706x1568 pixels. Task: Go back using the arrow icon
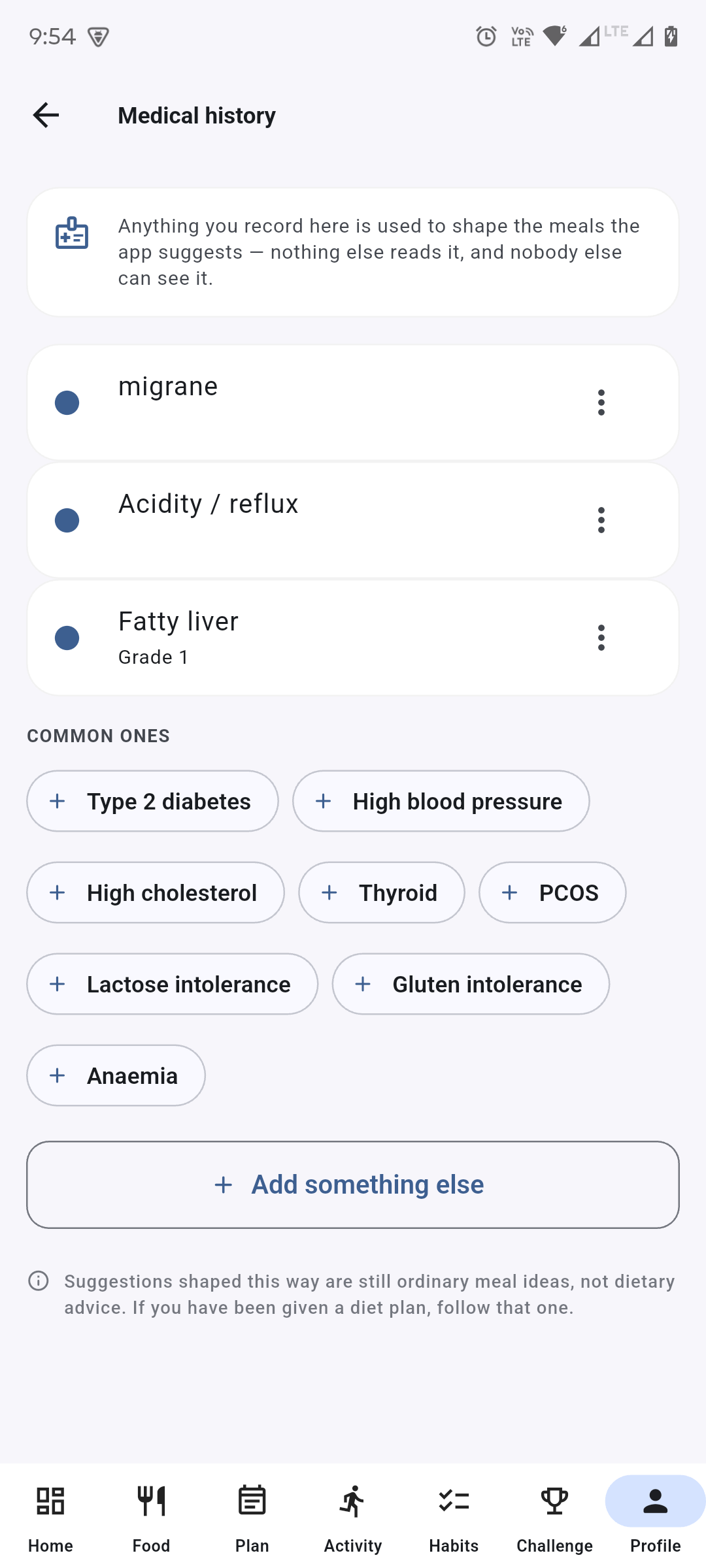46,115
